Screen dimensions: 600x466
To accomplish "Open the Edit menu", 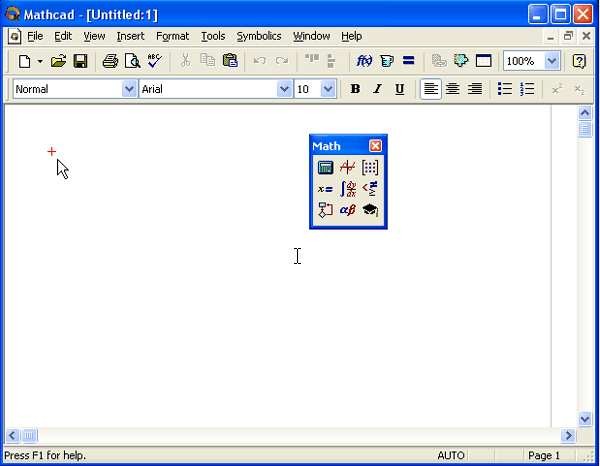I will coord(63,36).
